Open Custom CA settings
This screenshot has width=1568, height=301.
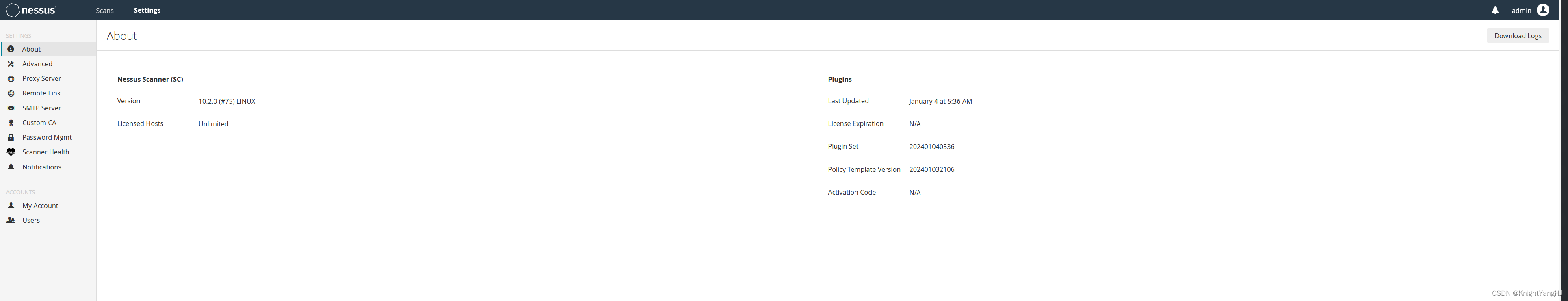tap(48, 123)
